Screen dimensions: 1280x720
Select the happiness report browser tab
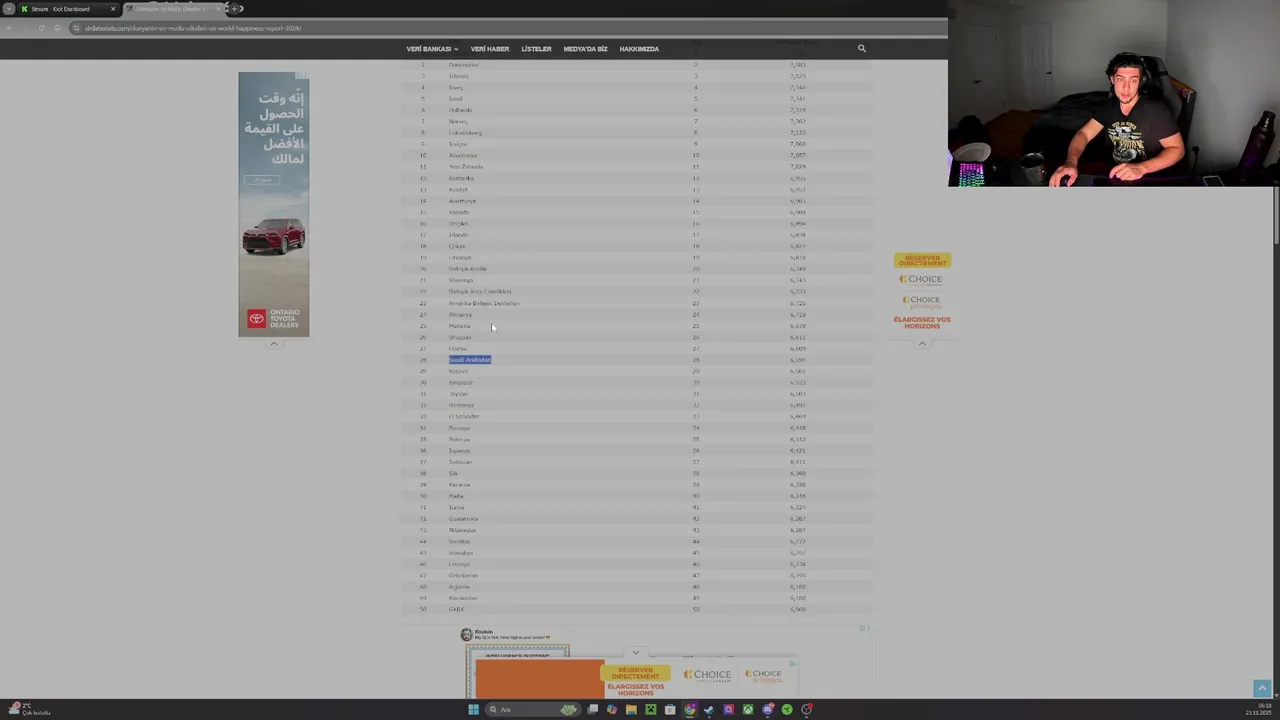point(173,9)
